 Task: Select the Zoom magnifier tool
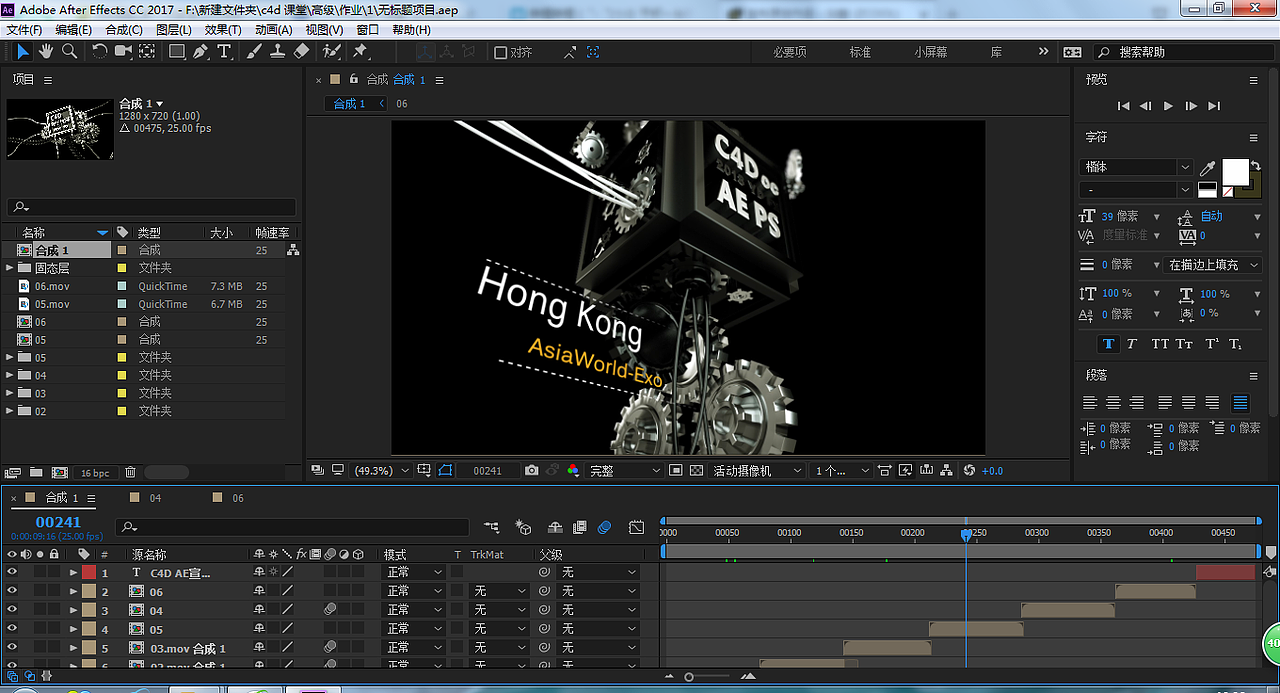point(69,51)
